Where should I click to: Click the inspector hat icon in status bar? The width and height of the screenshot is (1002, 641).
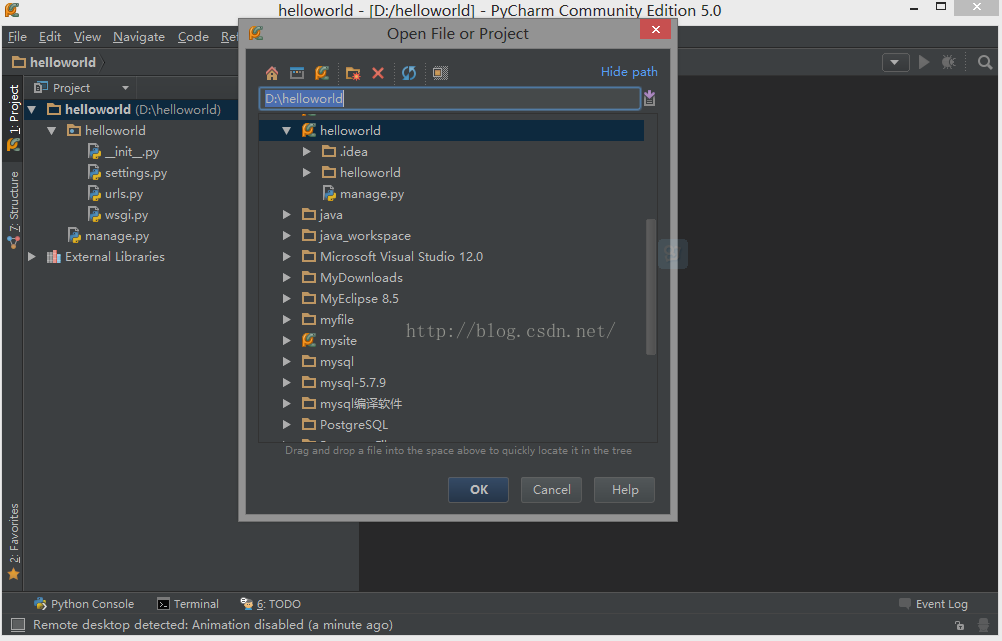coord(983,625)
